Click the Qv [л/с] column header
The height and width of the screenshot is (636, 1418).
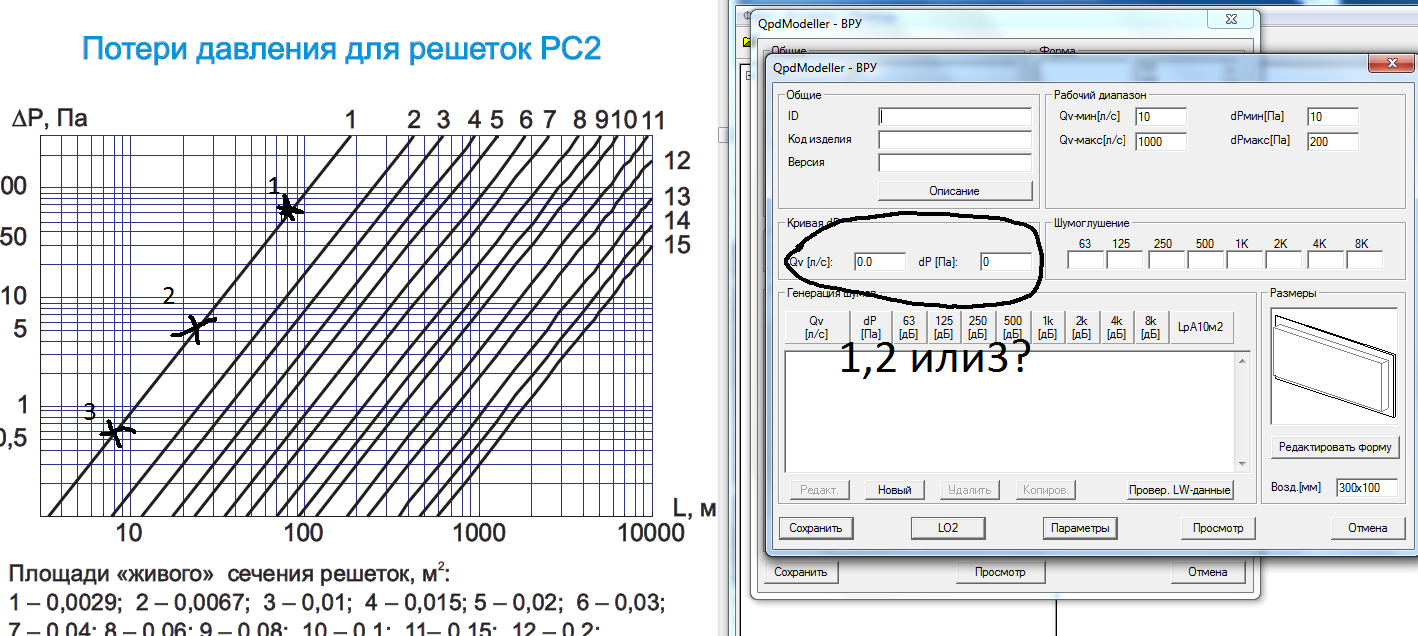click(817, 327)
